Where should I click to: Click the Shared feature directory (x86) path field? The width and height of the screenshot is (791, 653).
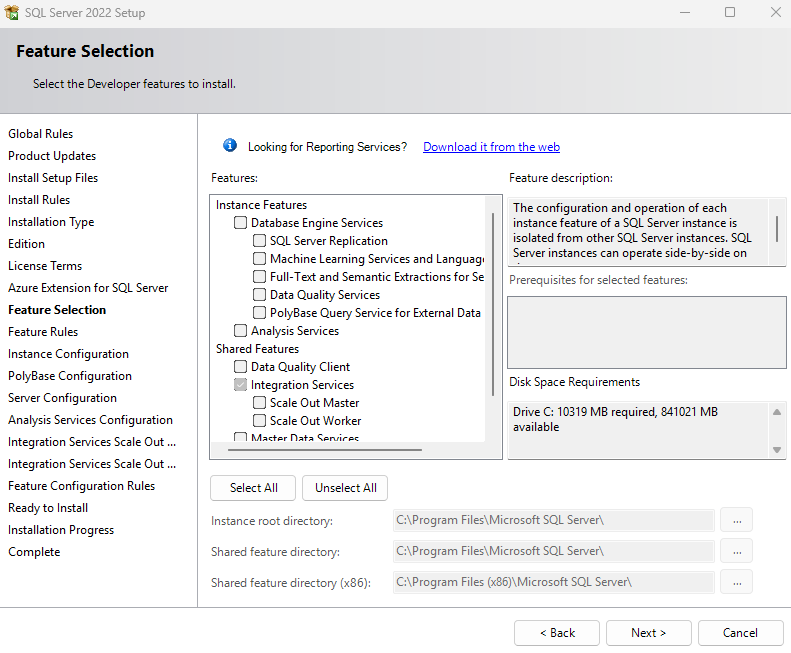553,582
